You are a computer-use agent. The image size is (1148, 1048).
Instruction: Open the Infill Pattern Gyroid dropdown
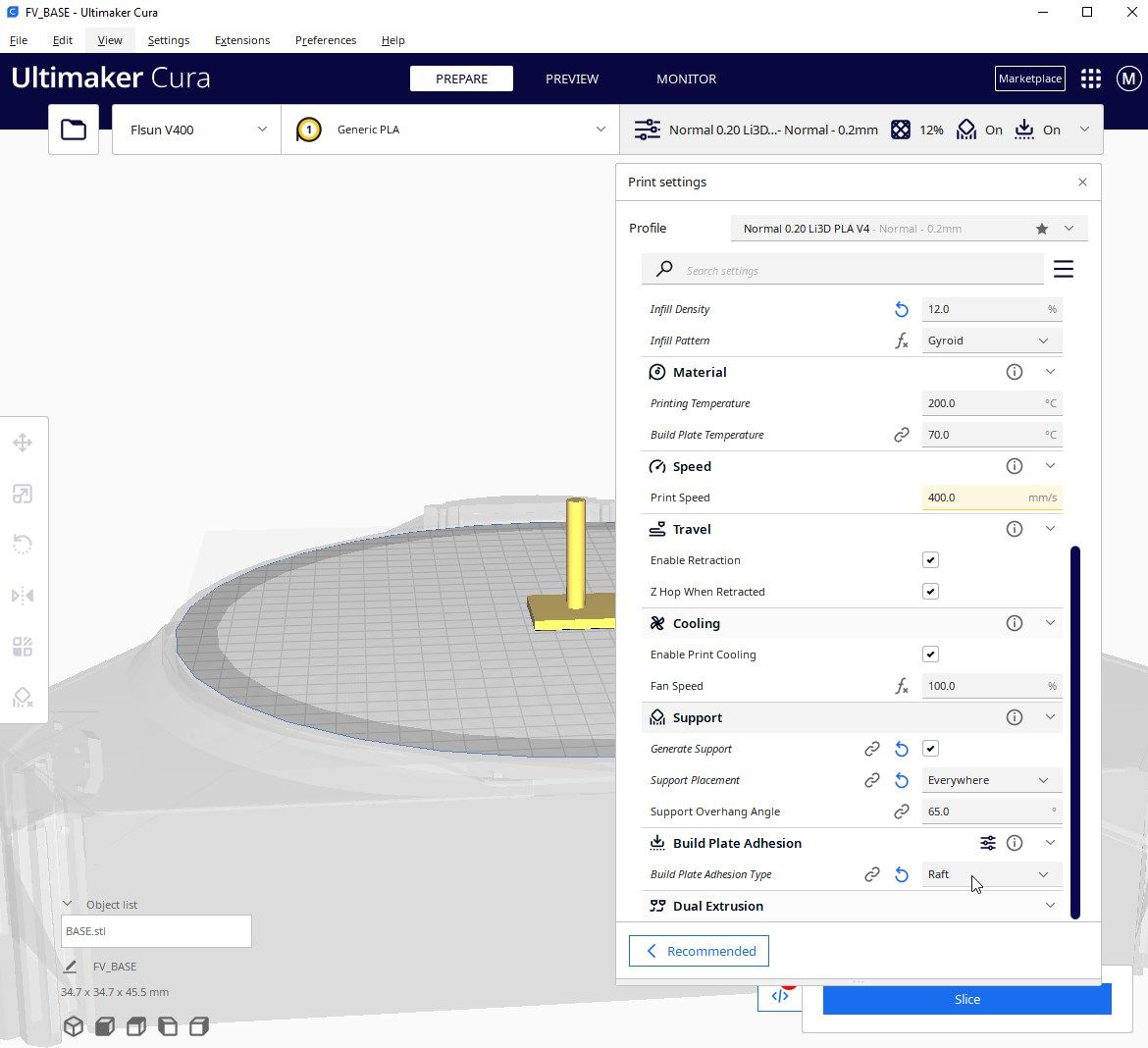point(991,341)
